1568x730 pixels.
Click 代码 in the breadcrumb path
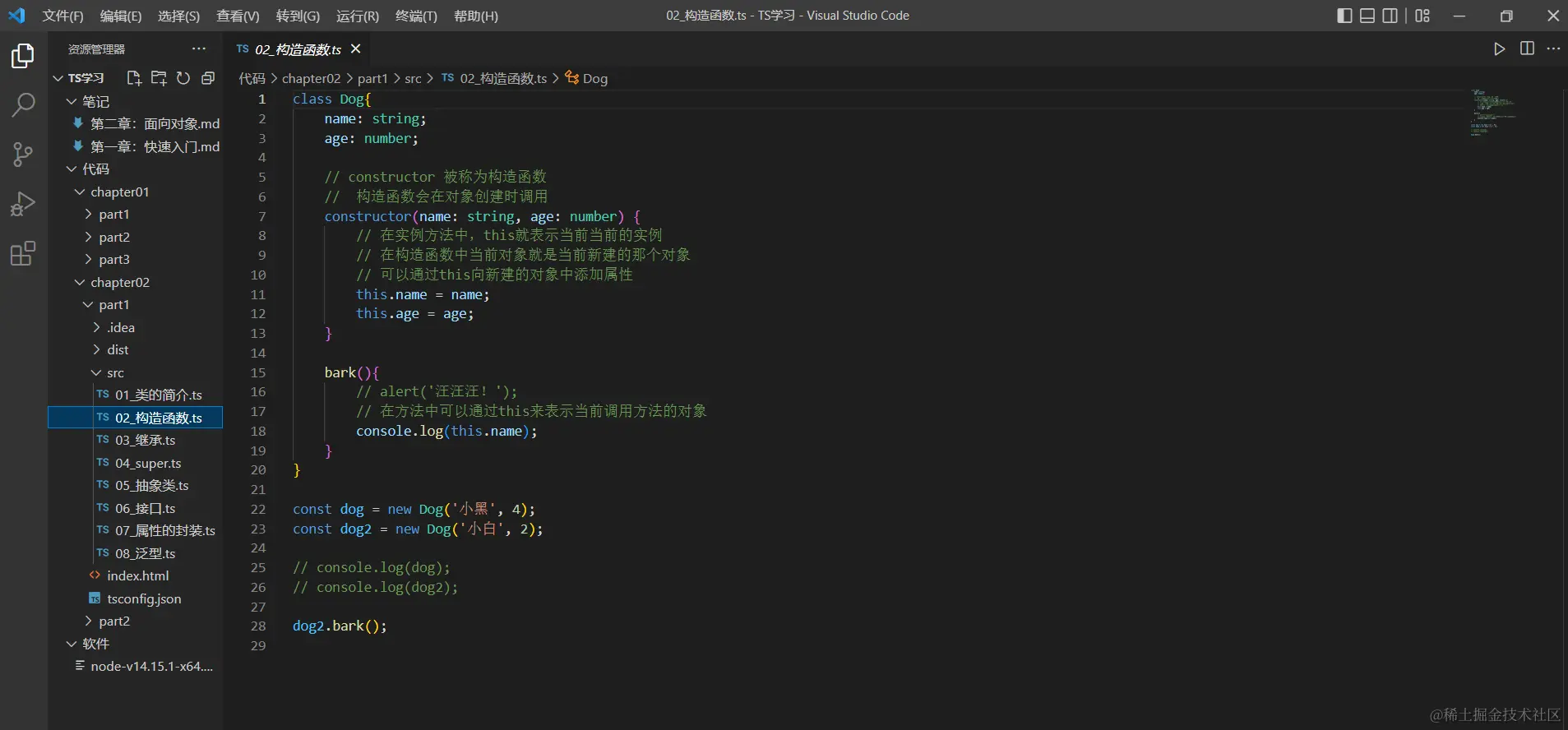coord(252,78)
